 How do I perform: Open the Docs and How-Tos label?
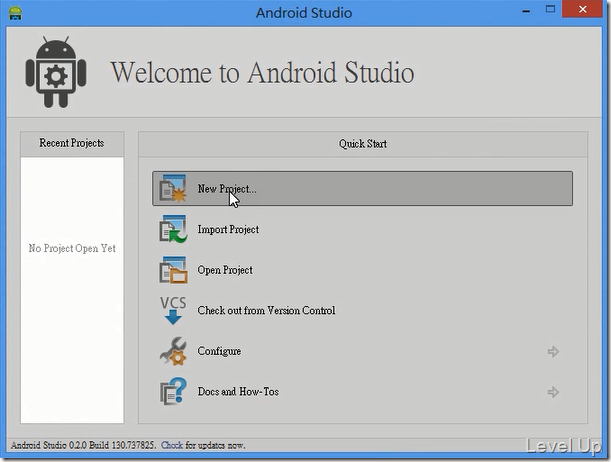click(x=238, y=391)
